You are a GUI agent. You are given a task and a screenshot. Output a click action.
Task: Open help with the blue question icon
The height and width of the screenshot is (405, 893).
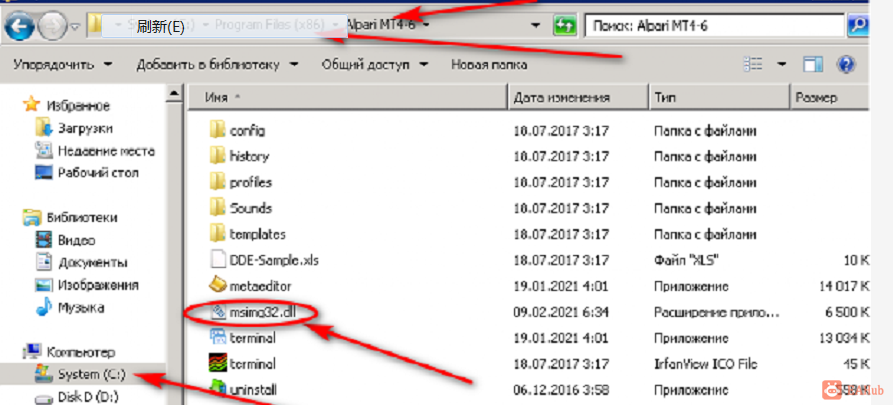pyautogui.click(x=846, y=64)
